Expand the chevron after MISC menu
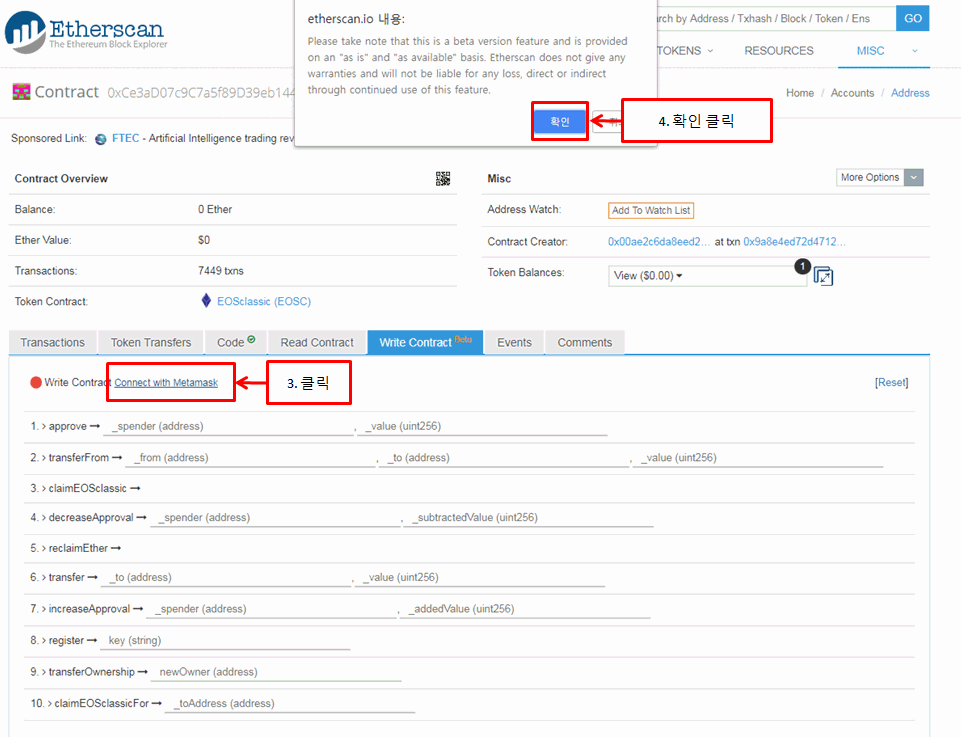This screenshot has width=961, height=737. (914, 51)
